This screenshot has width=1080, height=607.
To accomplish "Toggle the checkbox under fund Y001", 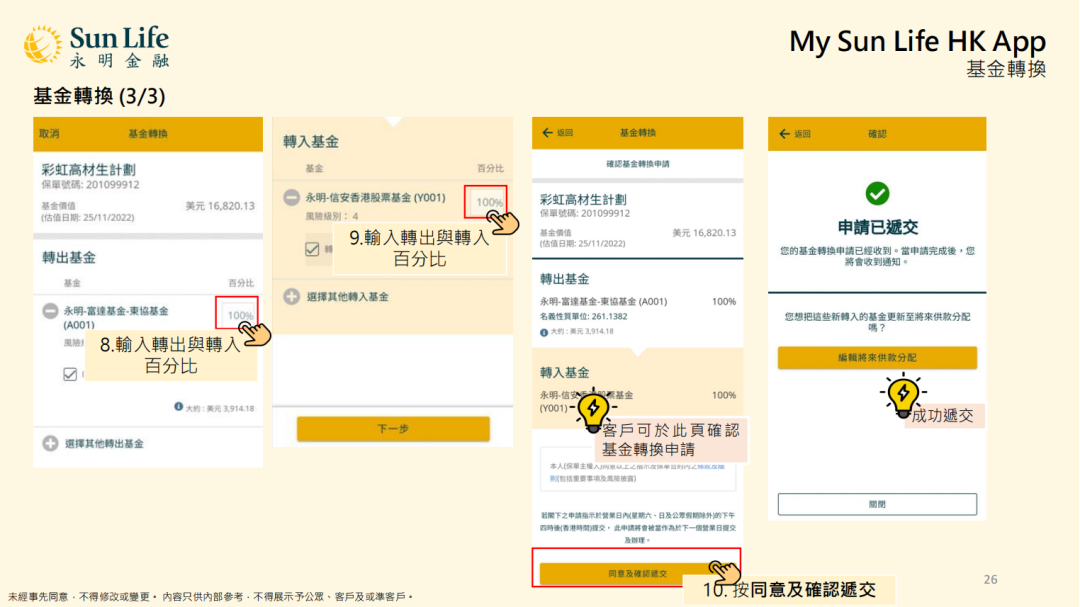I will (x=312, y=249).
